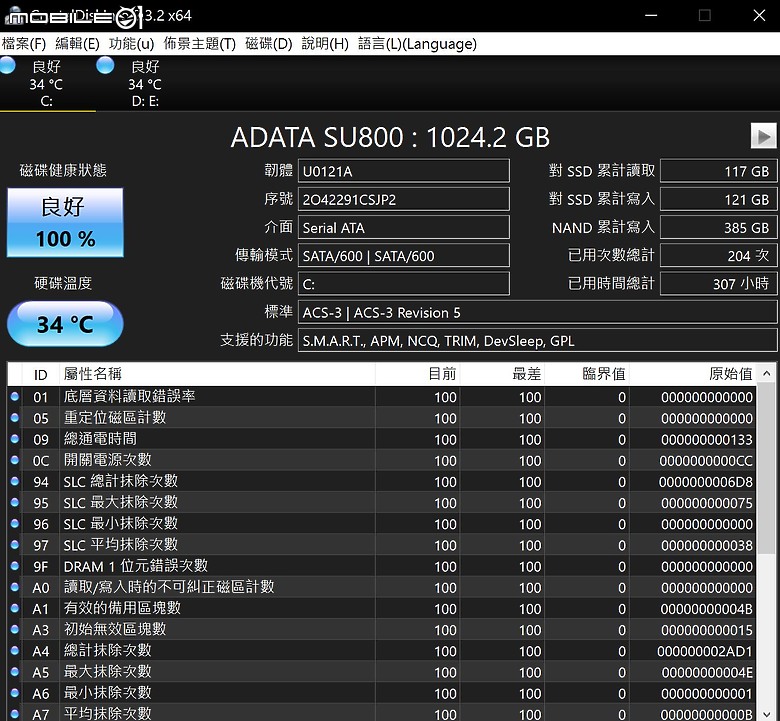Select row A6 最小抹除次數
The height and width of the screenshot is (721, 780).
(x=382, y=693)
